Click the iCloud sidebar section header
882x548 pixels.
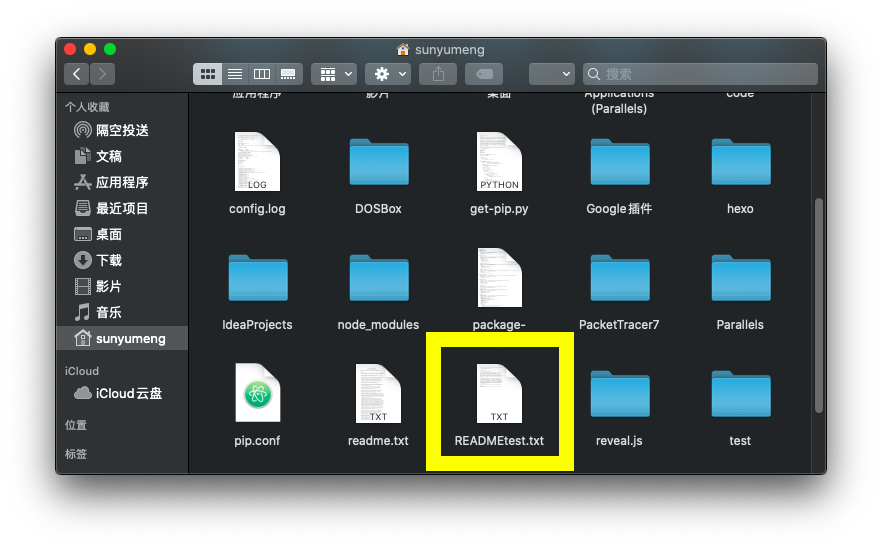click(82, 371)
